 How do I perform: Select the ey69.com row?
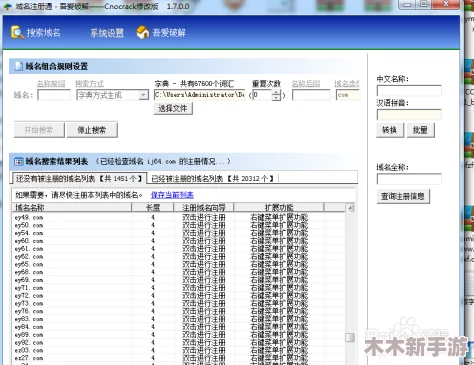point(179,280)
